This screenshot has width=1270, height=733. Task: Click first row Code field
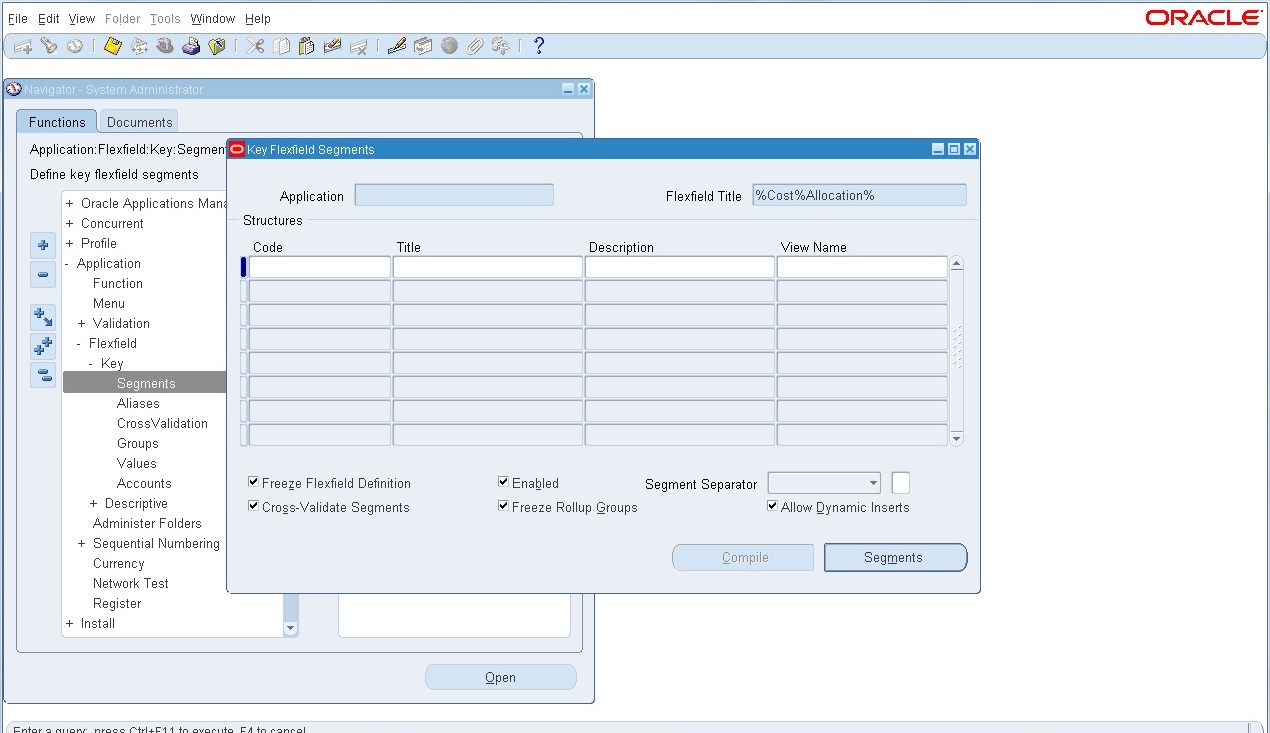(320, 267)
